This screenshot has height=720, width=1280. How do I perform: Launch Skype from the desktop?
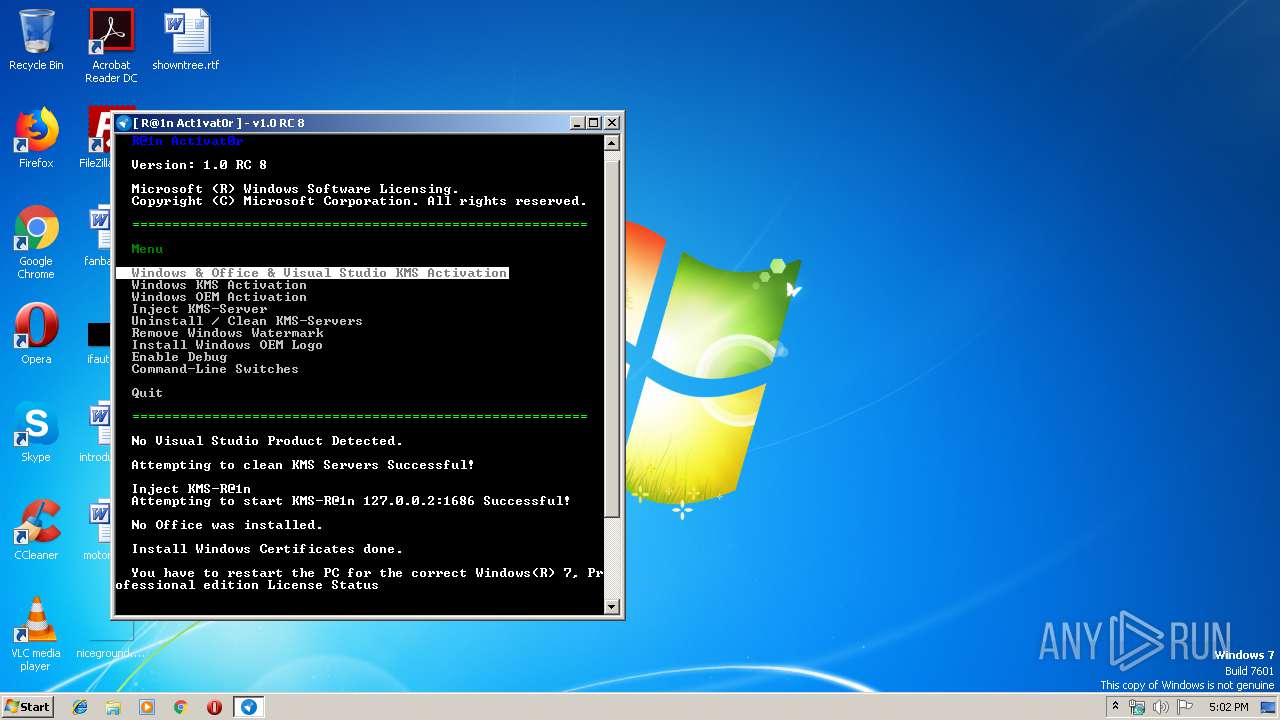click(36, 432)
